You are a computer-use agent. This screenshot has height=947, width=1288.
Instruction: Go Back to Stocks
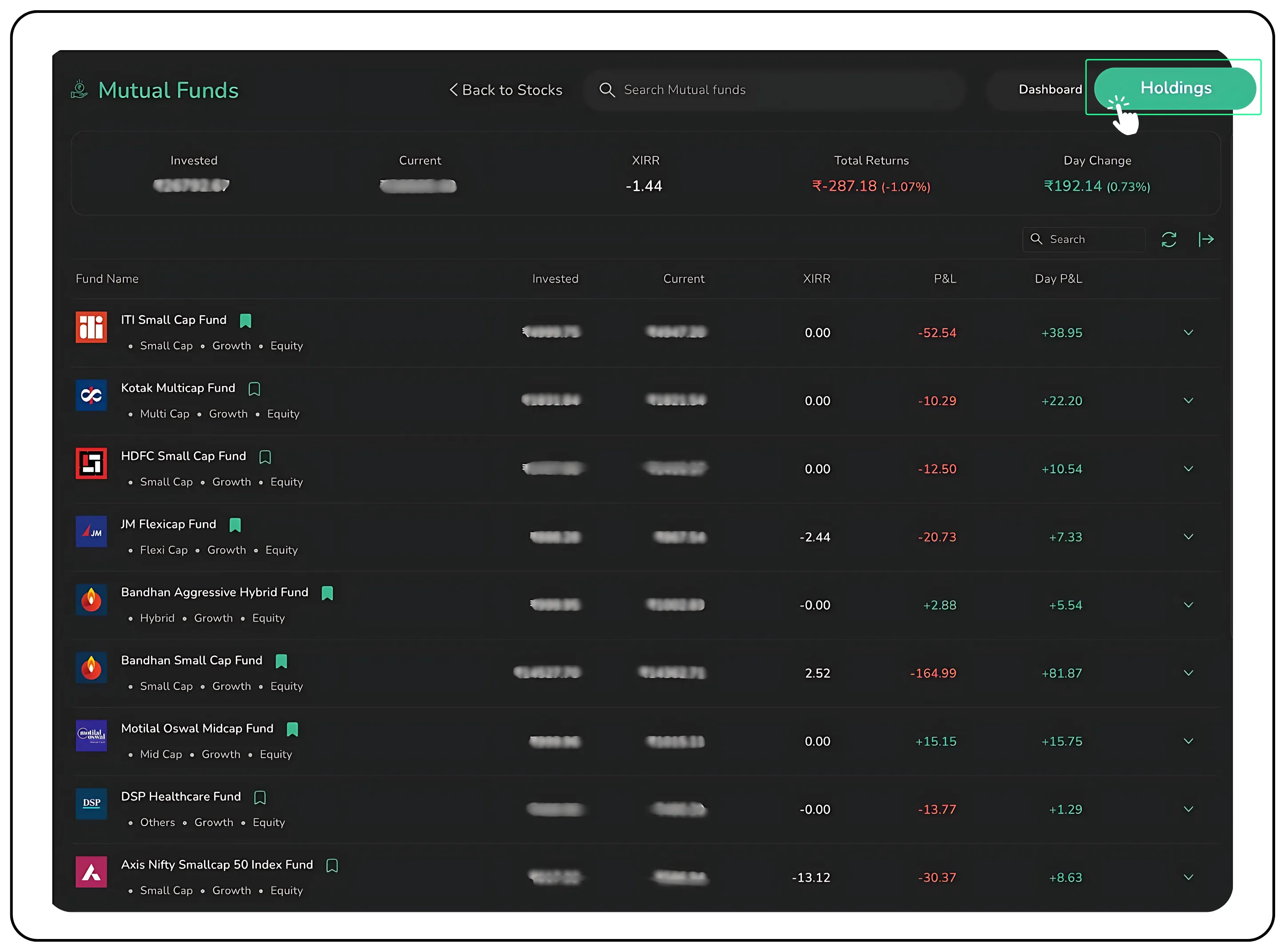click(506, 89)
